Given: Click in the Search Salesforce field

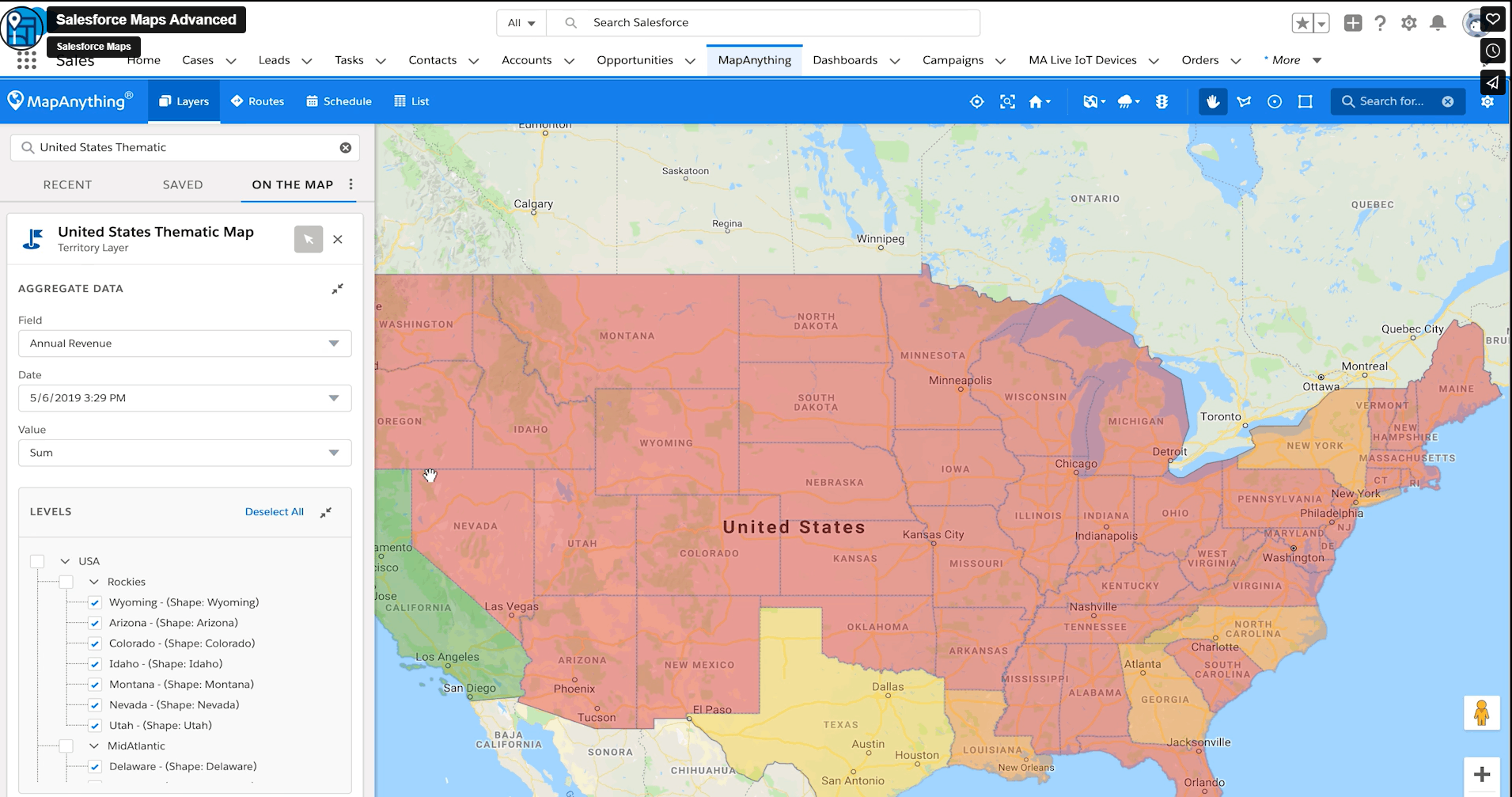Looking at the screenshot, I should pos(764,23).
